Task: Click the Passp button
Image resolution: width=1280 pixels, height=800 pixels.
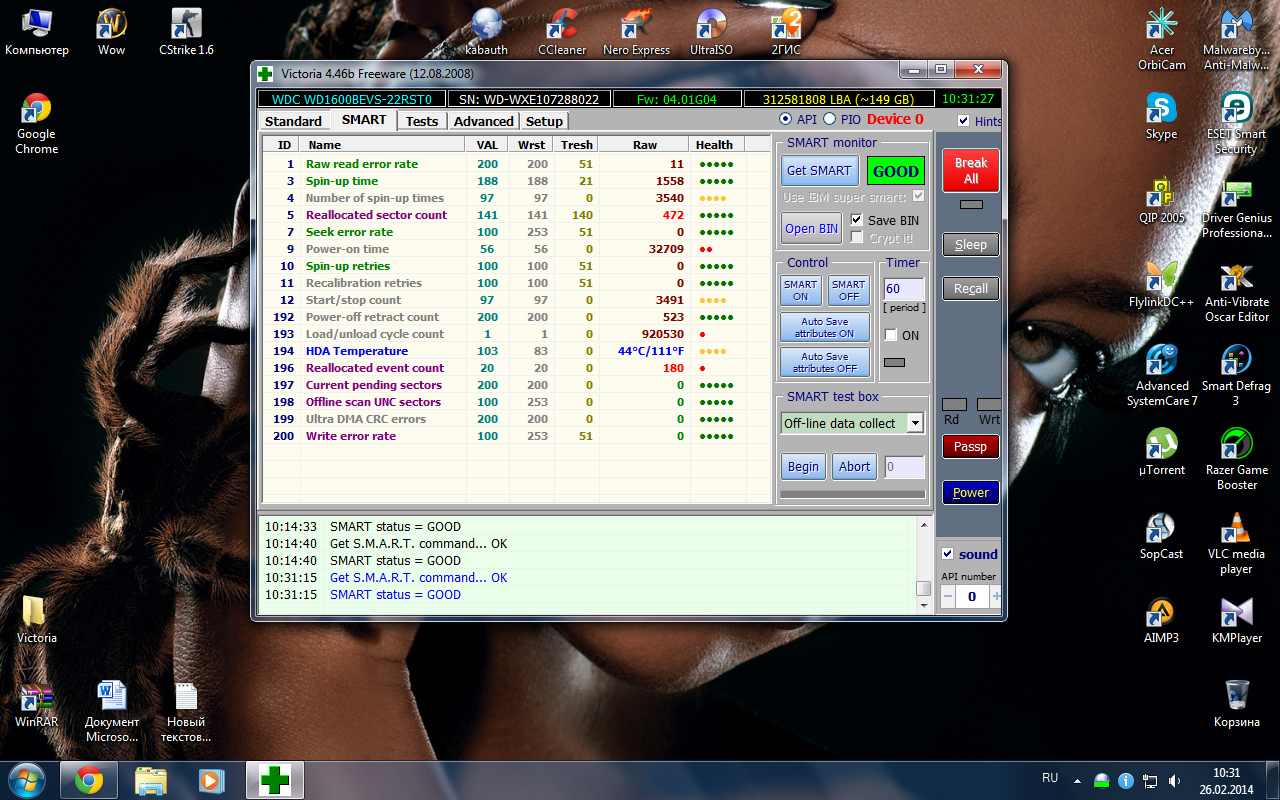Action: point(971,446)
